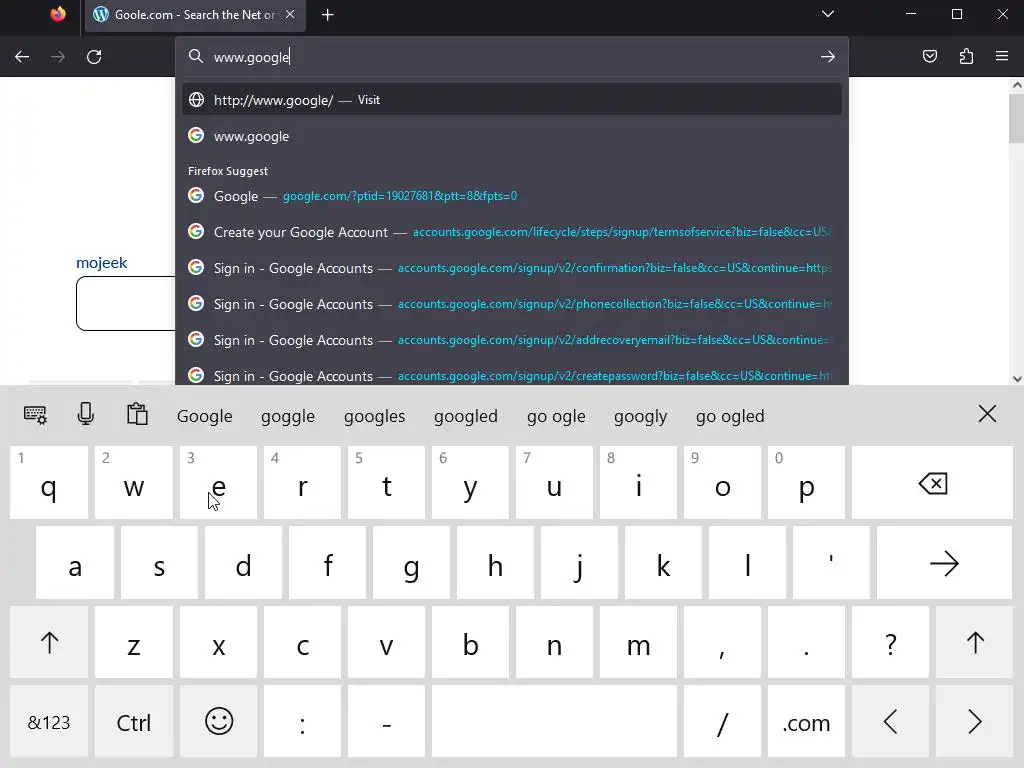Tap the g key
This screenshot has height=768, width=1024.
tap(411, 563)
